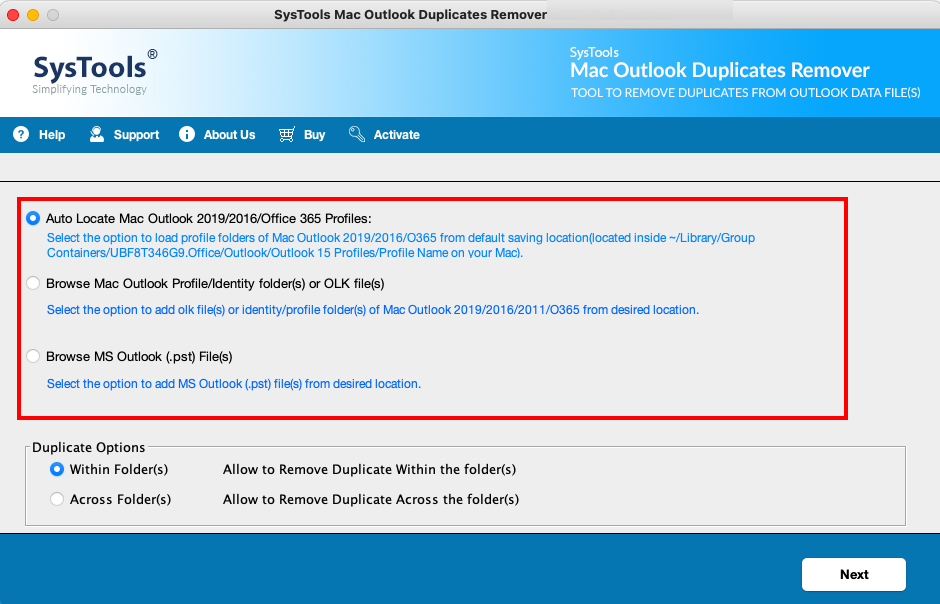Click the Help question mark icon
The image size is (940, 604).
click(x=21, y=134)
